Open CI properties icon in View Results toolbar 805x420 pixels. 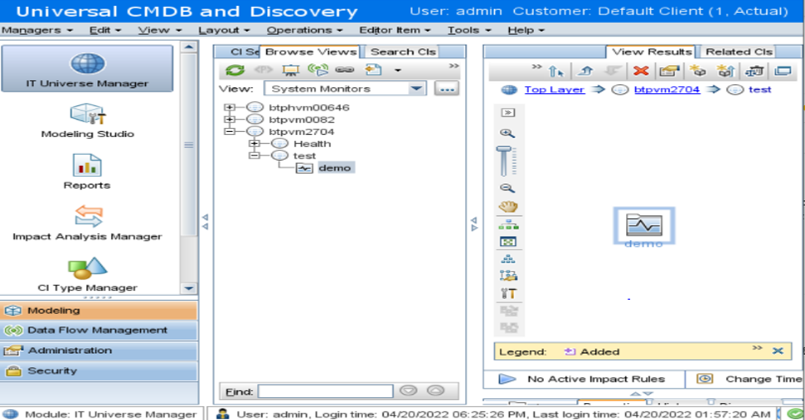point(669,71)
